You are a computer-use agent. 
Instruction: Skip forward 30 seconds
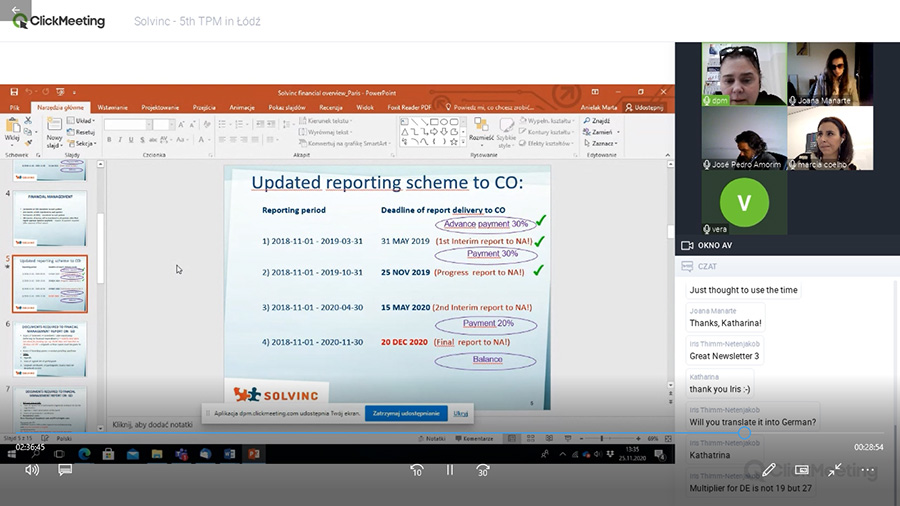pos(483,470)
